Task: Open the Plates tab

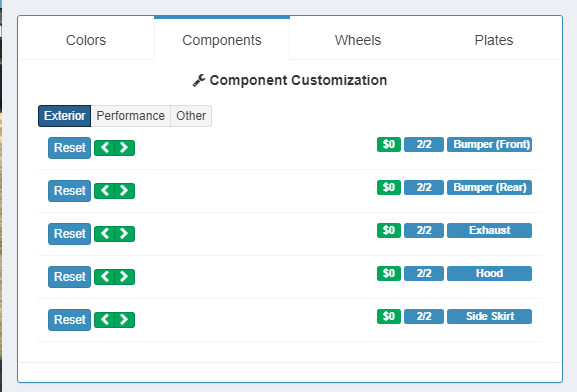Action: point(494,40)
